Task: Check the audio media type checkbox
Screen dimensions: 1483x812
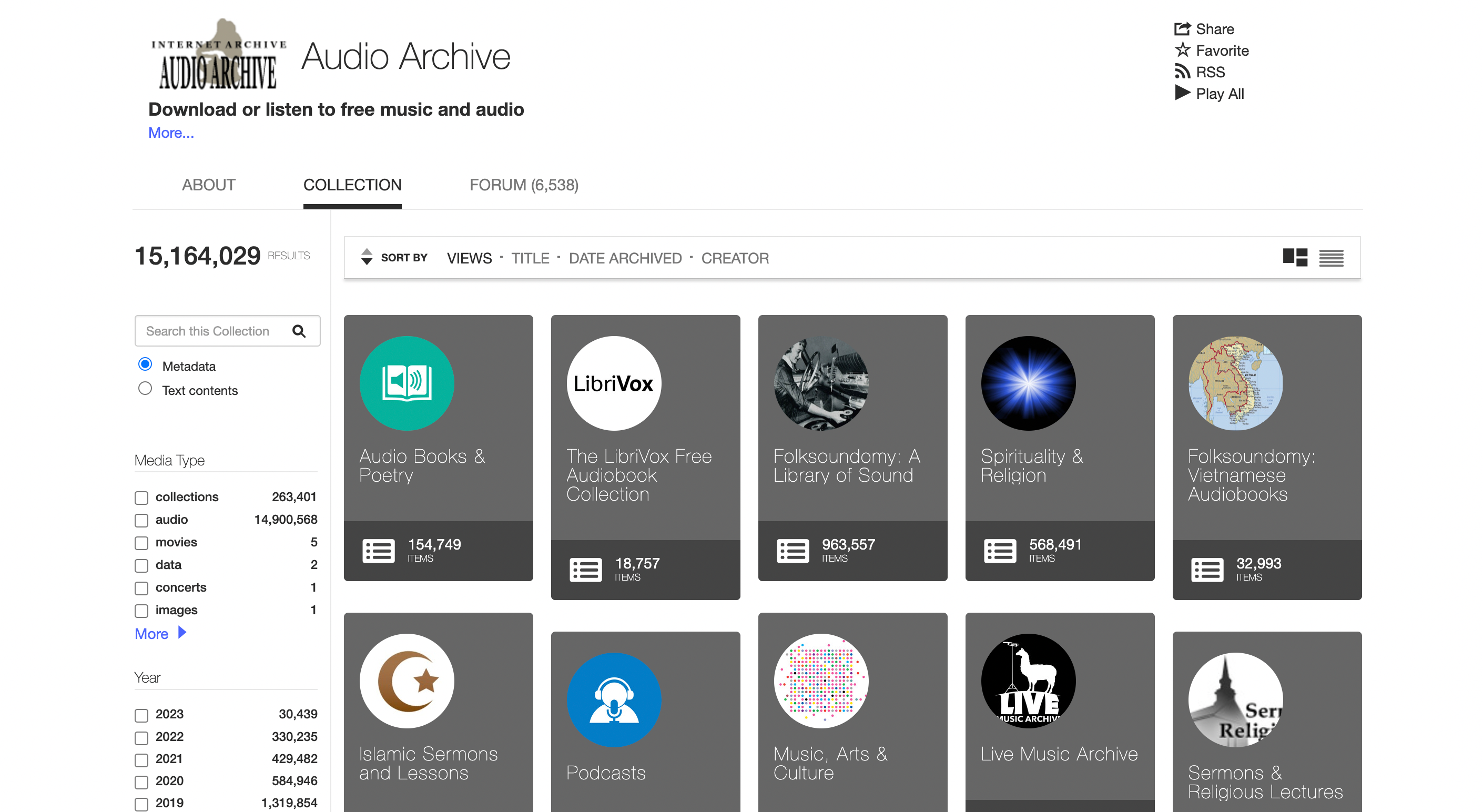Action: (x=141, y=520)
